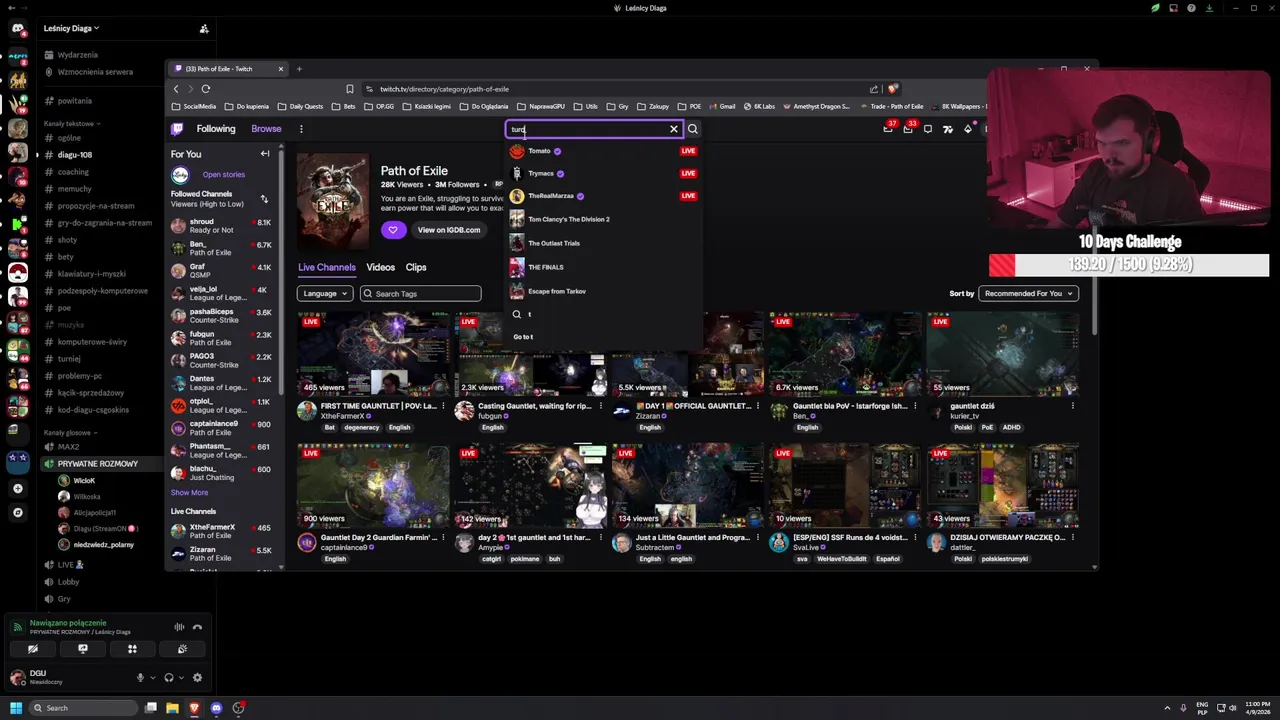Open headphone output options arrow

tap(180, 677)
